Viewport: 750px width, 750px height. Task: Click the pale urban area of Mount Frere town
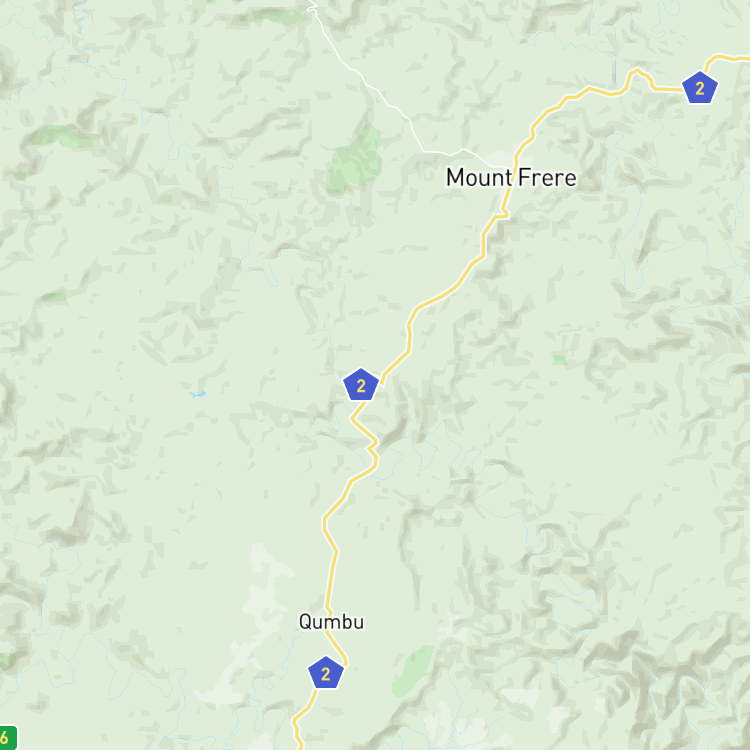[x=500, y=159]
